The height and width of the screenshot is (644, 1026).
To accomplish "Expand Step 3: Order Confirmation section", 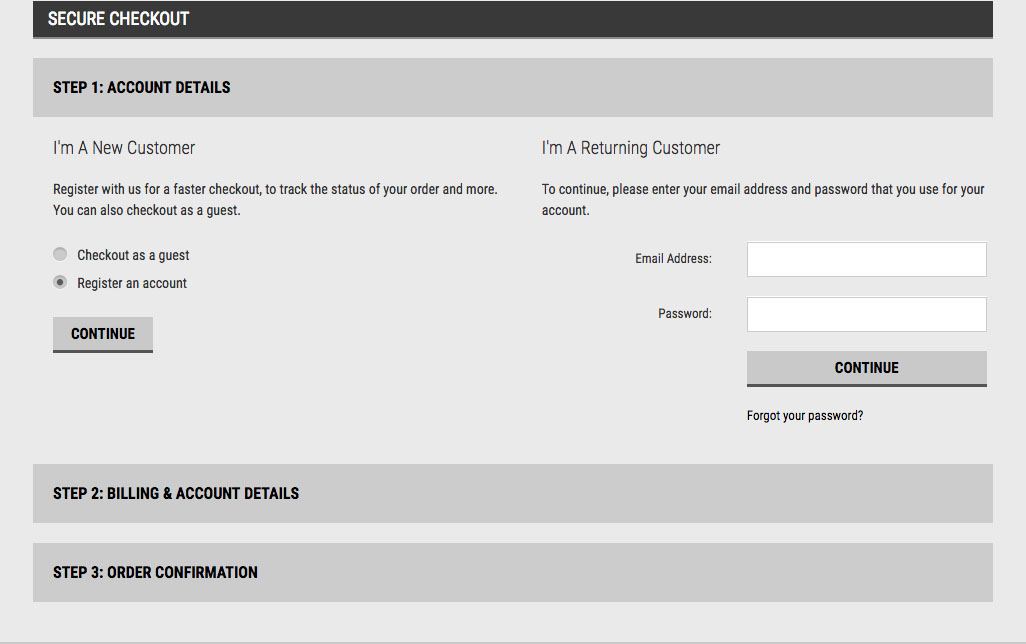I will coord(155,572).
